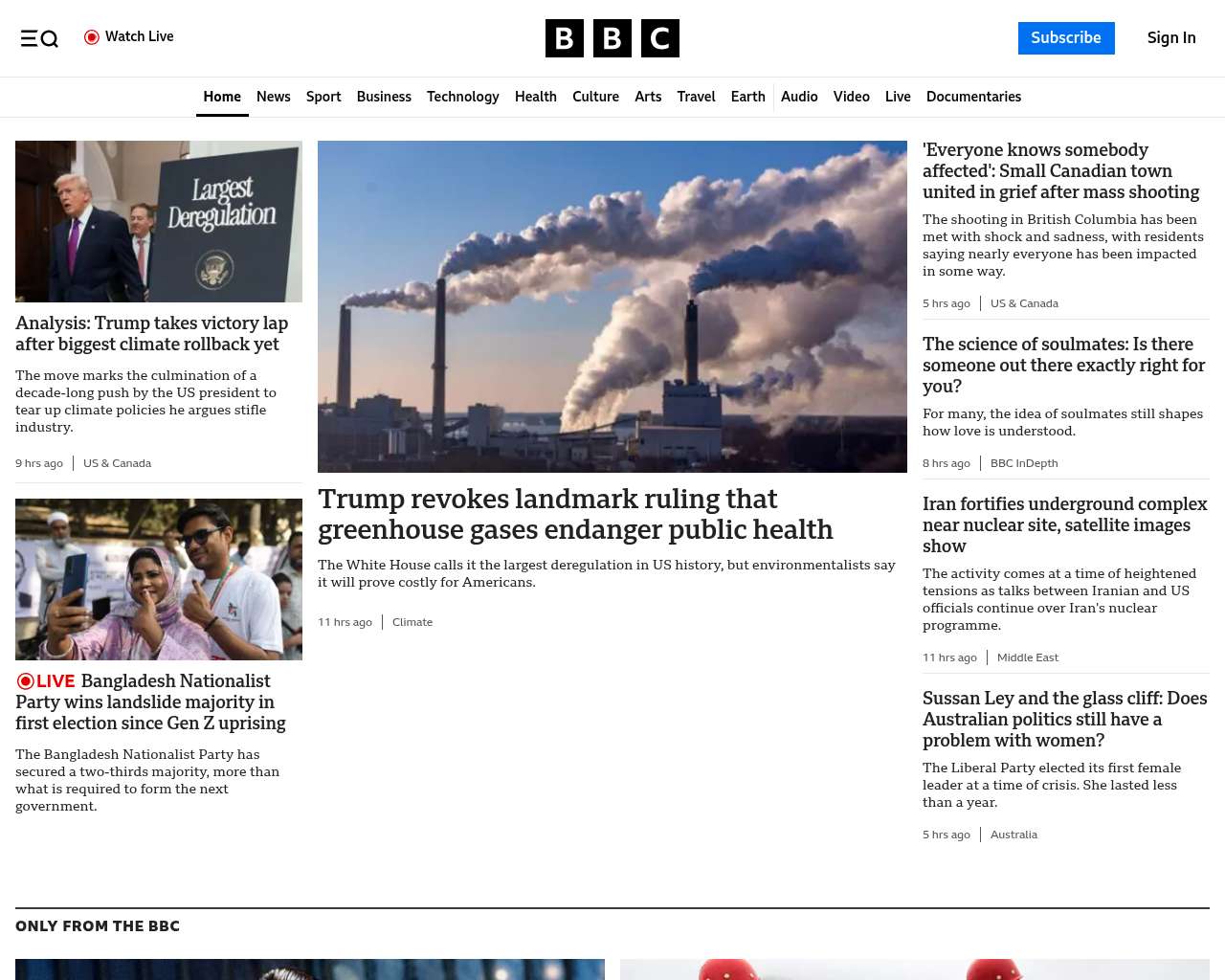This screenshot has height=980, width=1225.
Task: Open the Health section
Action: pos(536,97)
